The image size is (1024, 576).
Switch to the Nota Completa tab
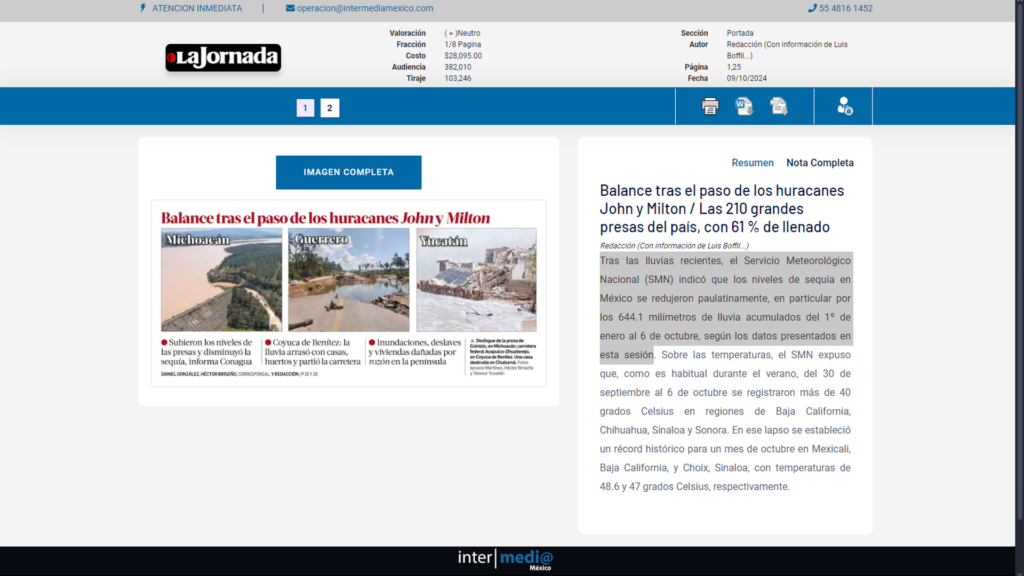(x=820, y=163)
